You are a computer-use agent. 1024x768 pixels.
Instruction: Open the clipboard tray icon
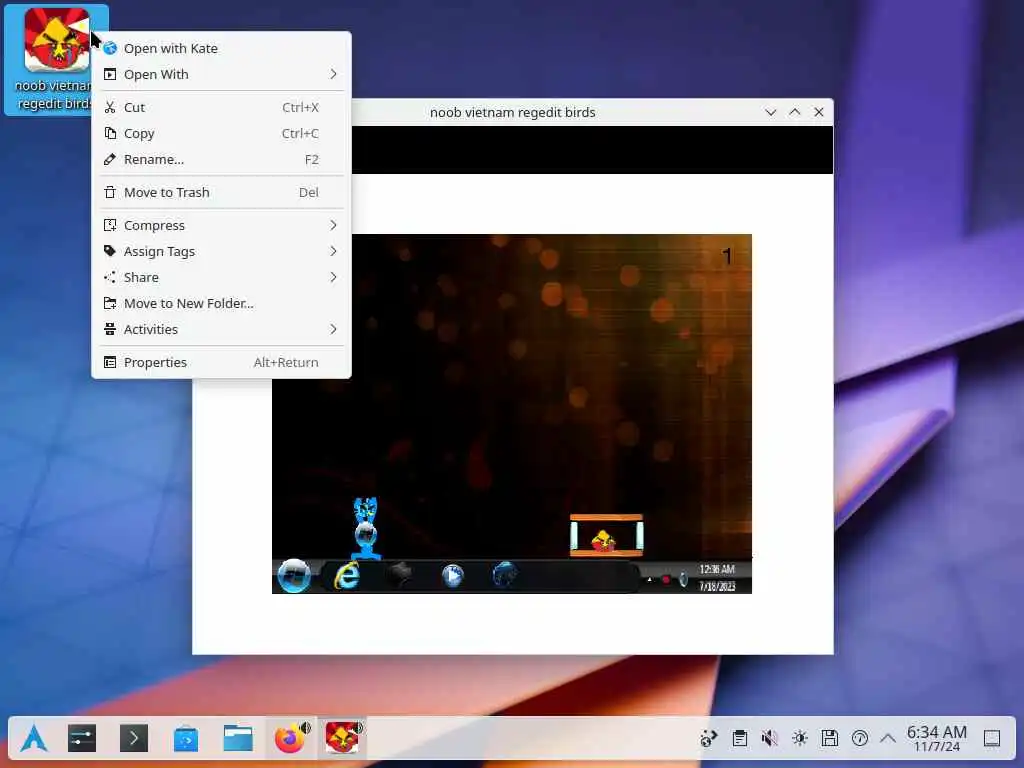(x=739, y=739)
